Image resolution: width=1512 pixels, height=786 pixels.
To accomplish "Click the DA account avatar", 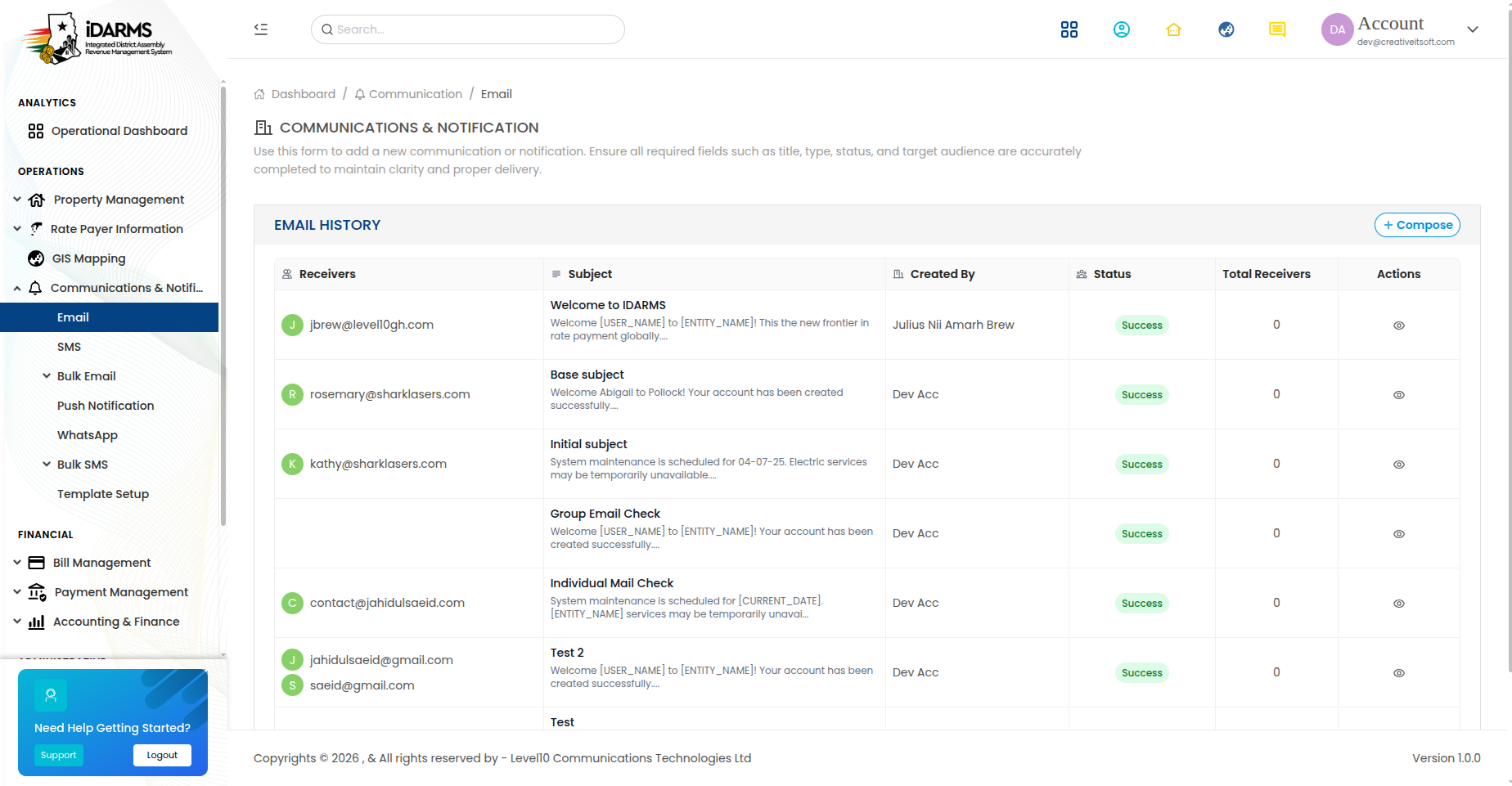I will [x=1337, y=29].
